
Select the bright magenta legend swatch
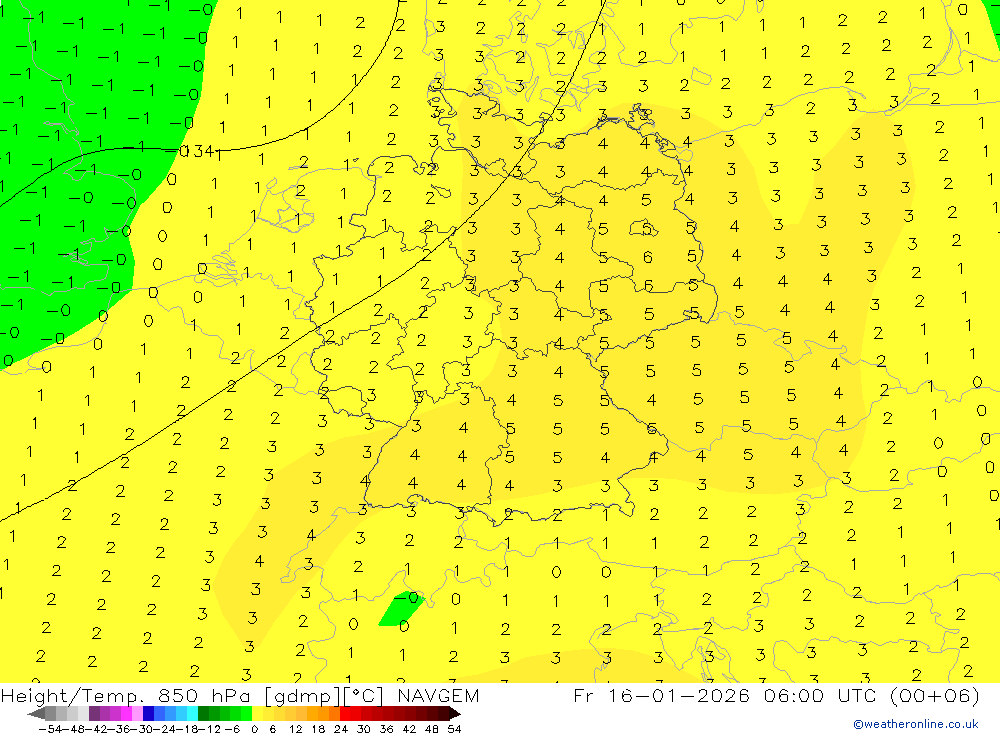click(126, 714)
